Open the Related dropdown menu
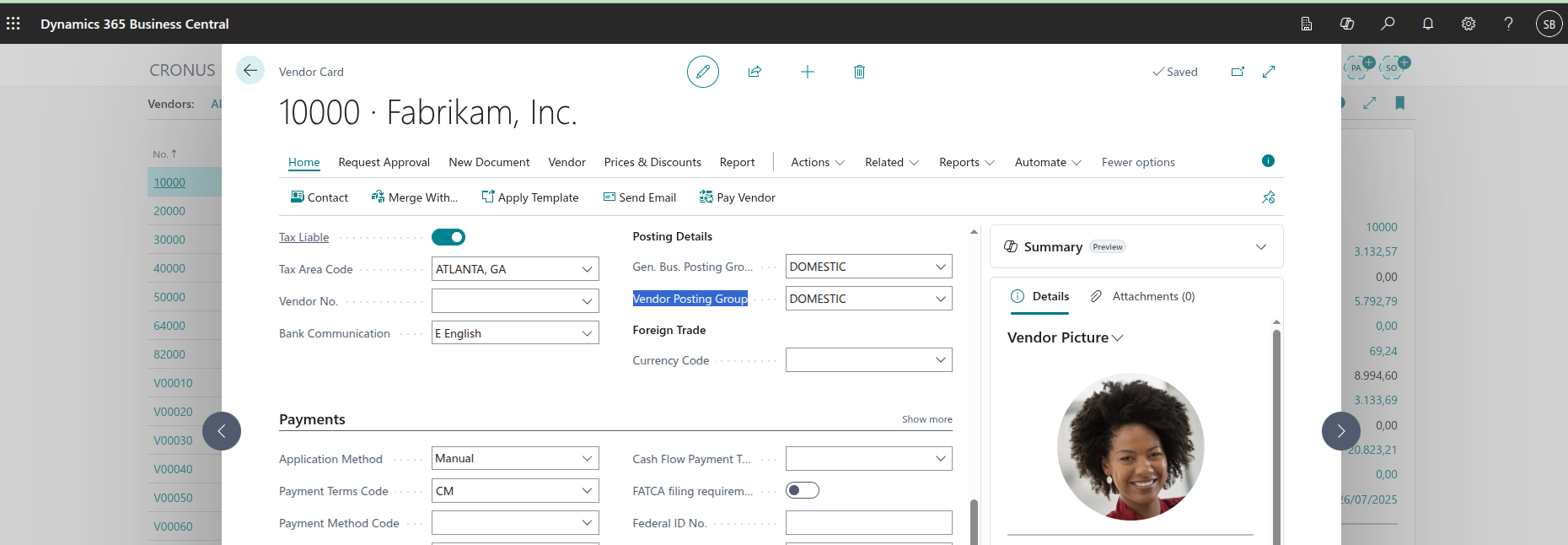 [x=892, y=162]
